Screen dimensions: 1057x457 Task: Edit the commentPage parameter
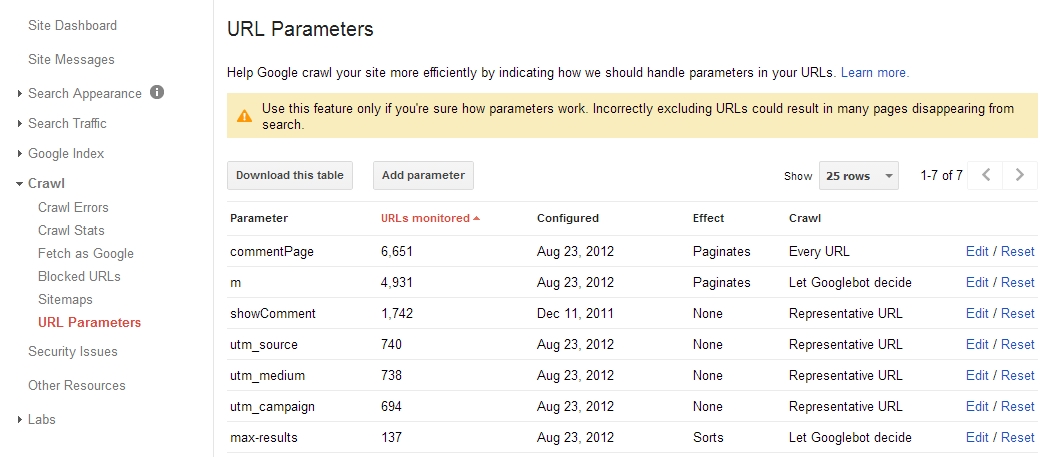976,251
